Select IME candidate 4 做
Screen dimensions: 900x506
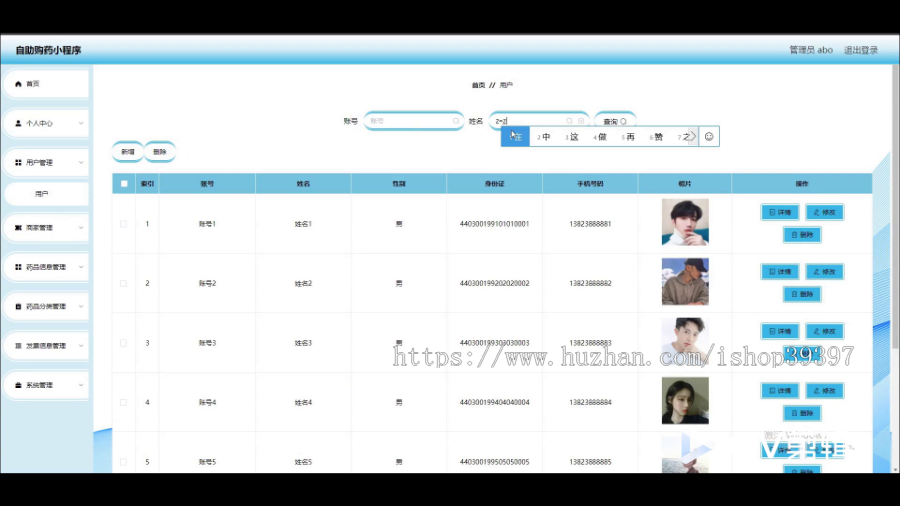[600, 137]
